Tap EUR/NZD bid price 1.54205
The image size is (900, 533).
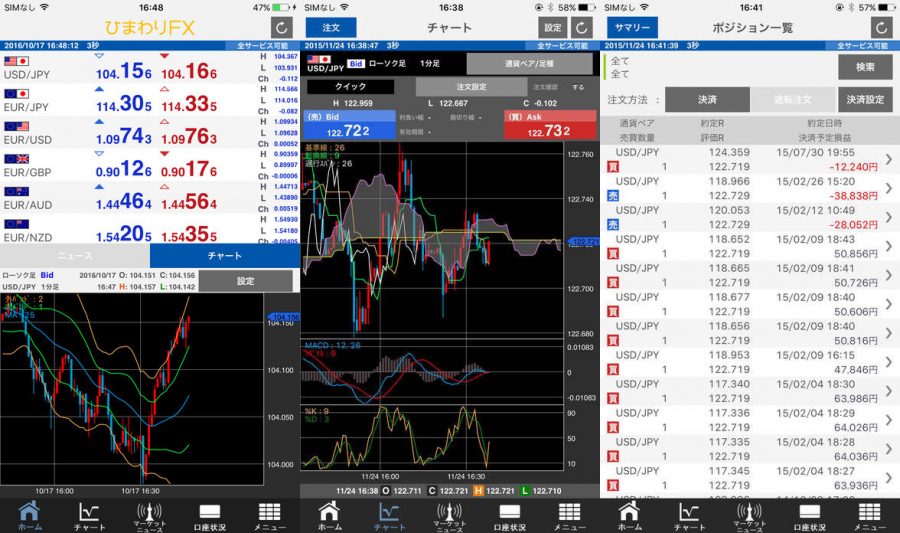(124, 234)
